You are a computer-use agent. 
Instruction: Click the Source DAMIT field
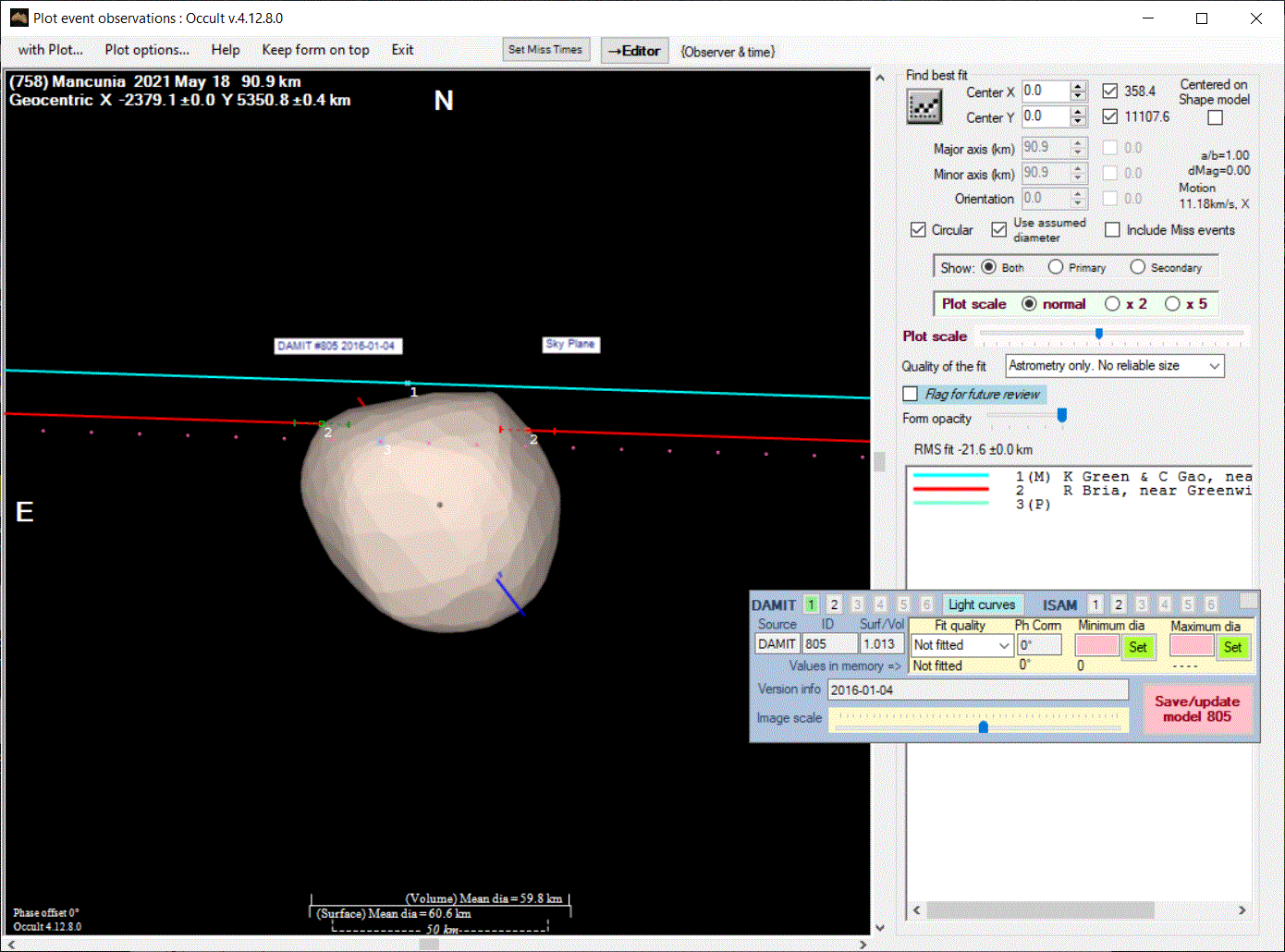pyautogui.click(x=777, y=644)
